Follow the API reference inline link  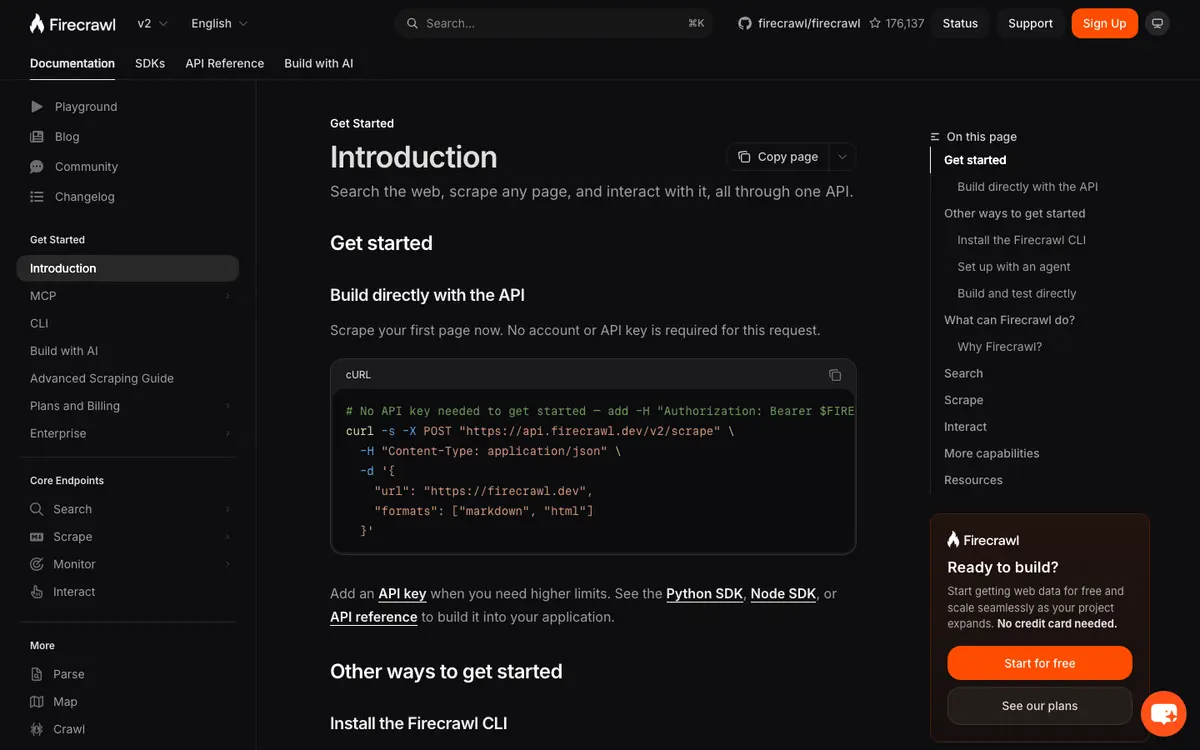point(373,617)
